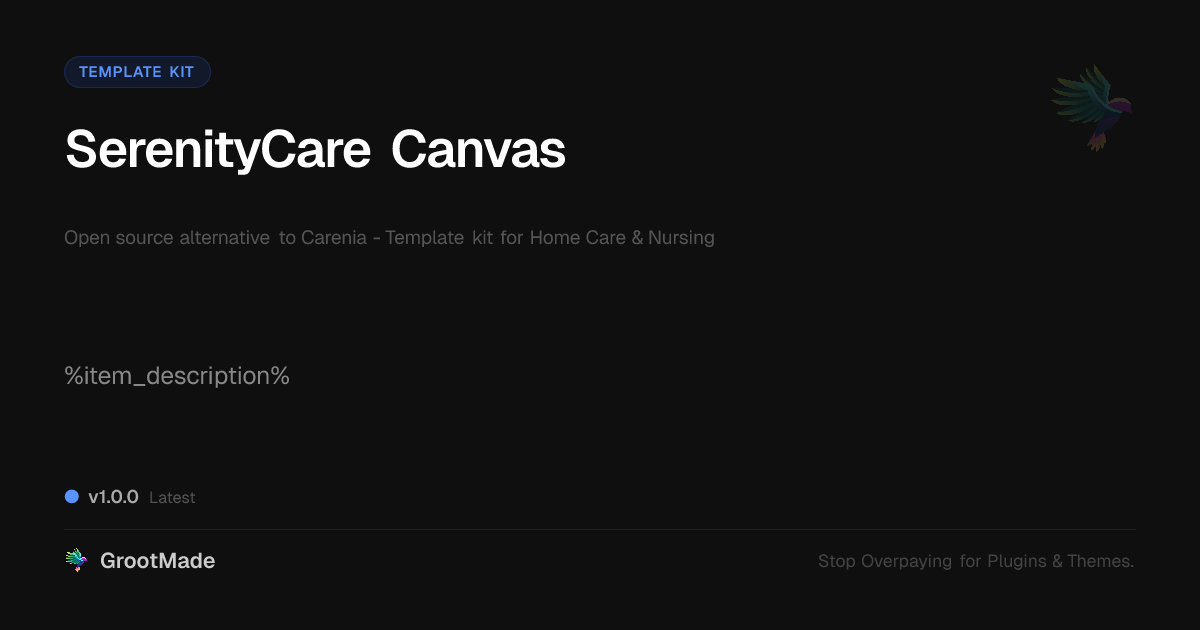The width and height of the screenshot is (1200, 630).
Task: Select the TEMPLATE KIT badge
Action: (137, 72)
